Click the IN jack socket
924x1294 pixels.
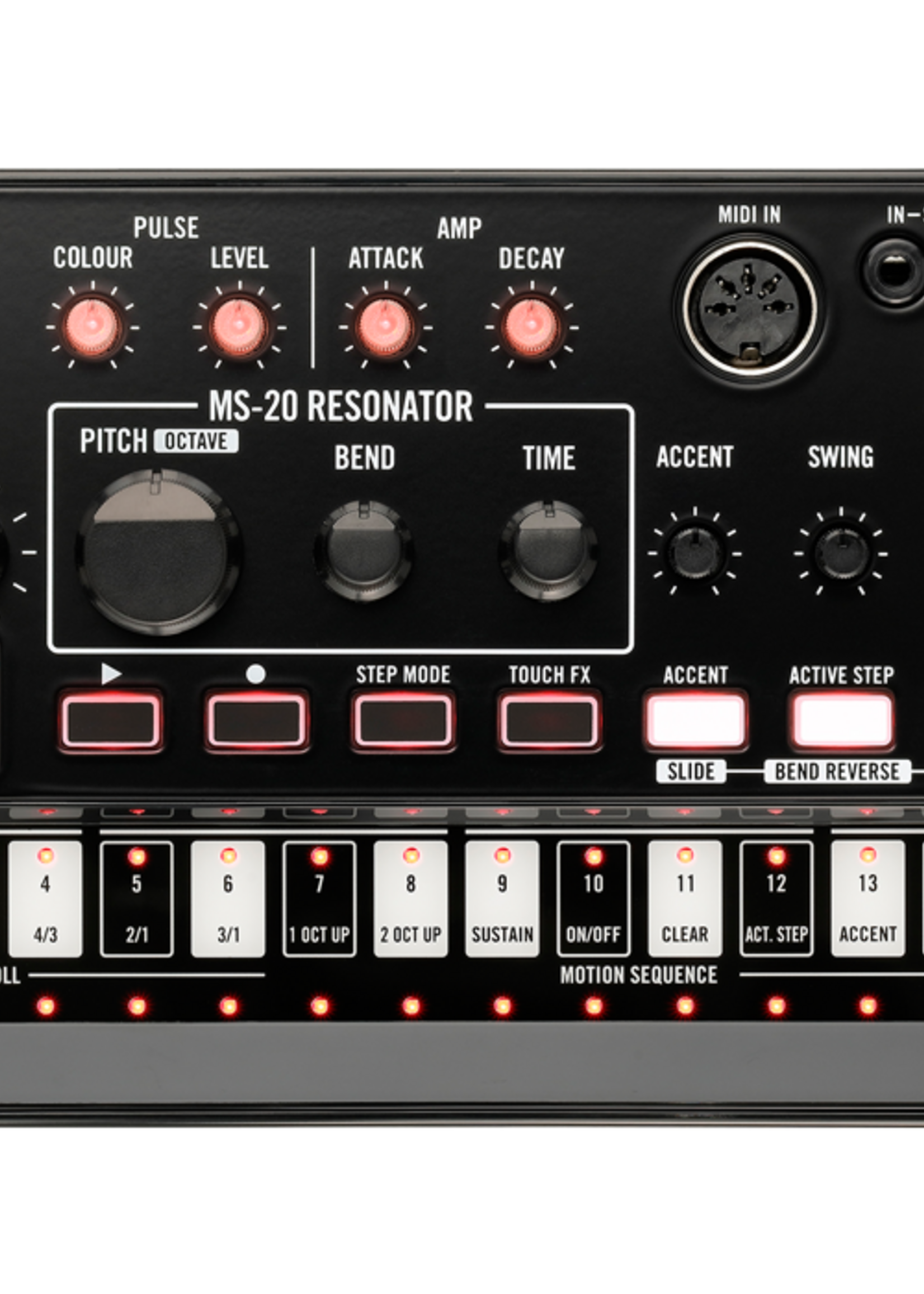click(x=893, y=271)
